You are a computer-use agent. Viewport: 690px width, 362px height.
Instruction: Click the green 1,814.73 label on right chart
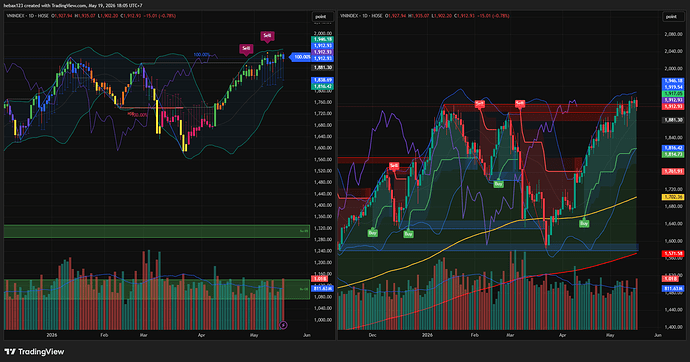(673, 154)
